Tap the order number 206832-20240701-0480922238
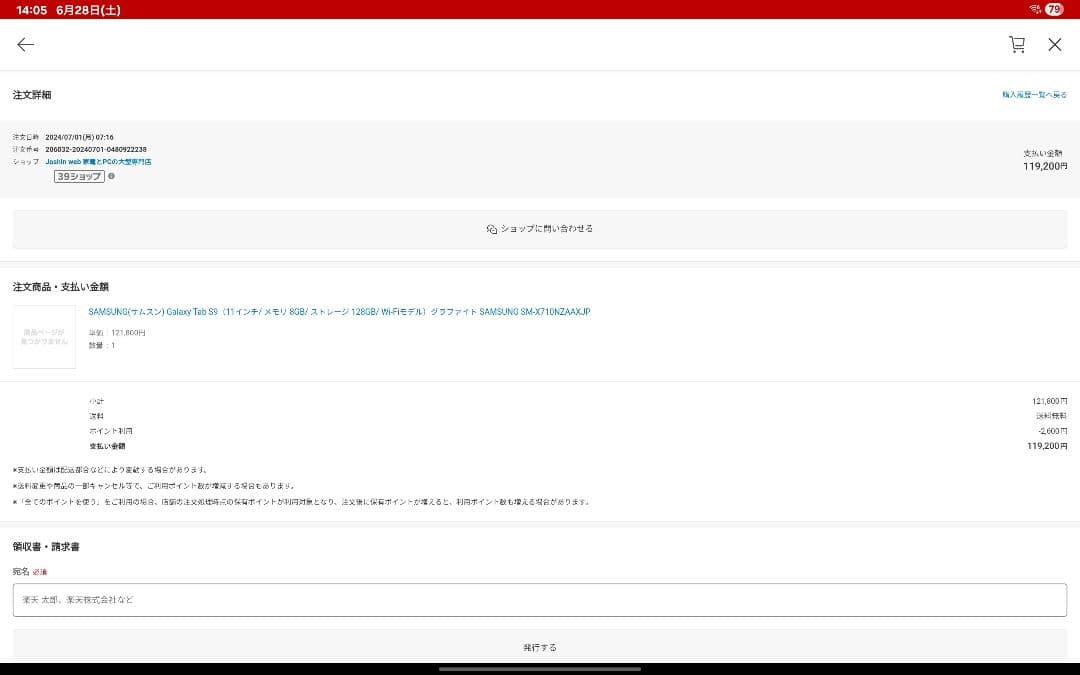Screen dimensions: 1080x675 tap(96, 149)
